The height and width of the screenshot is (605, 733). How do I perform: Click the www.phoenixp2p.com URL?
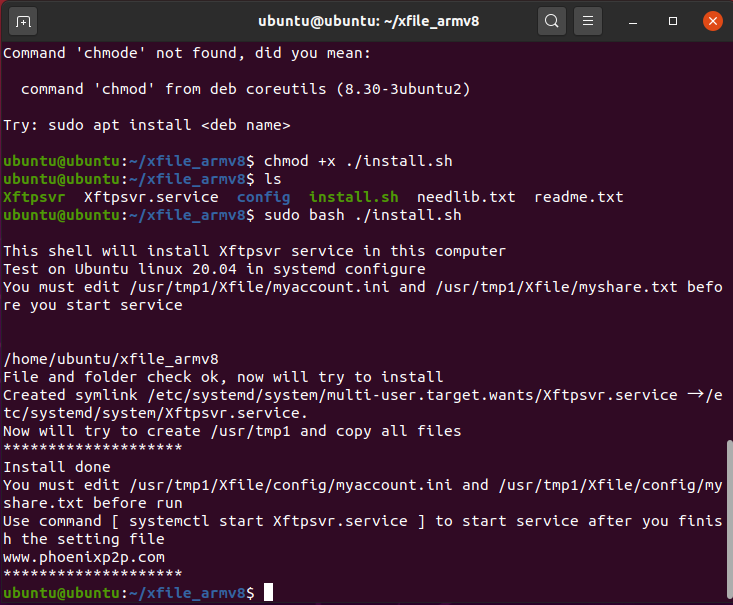point(84,557)
